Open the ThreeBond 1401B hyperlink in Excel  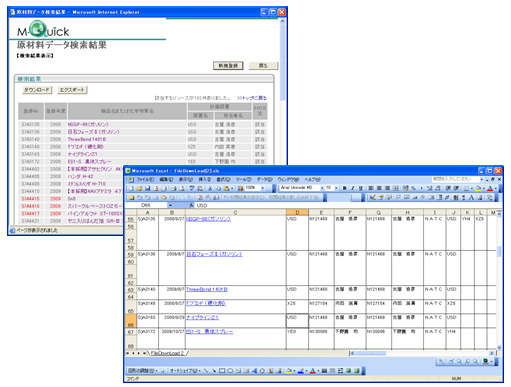[207, 289]
